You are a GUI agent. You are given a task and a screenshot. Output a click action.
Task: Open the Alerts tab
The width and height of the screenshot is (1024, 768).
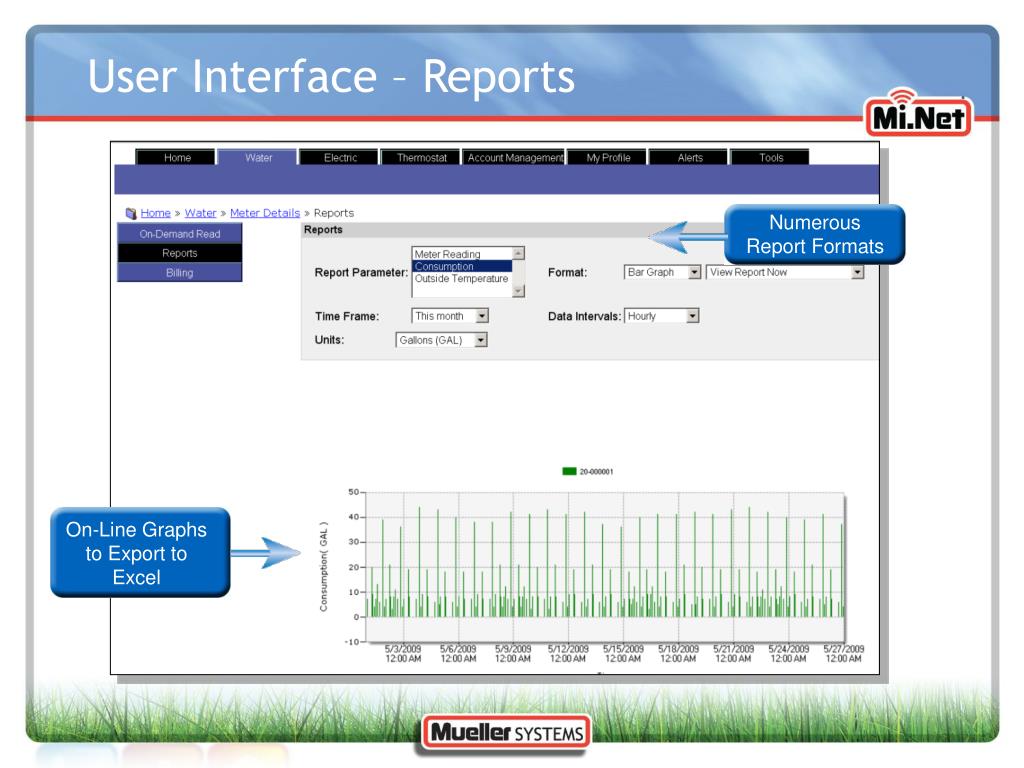point(689,157)
